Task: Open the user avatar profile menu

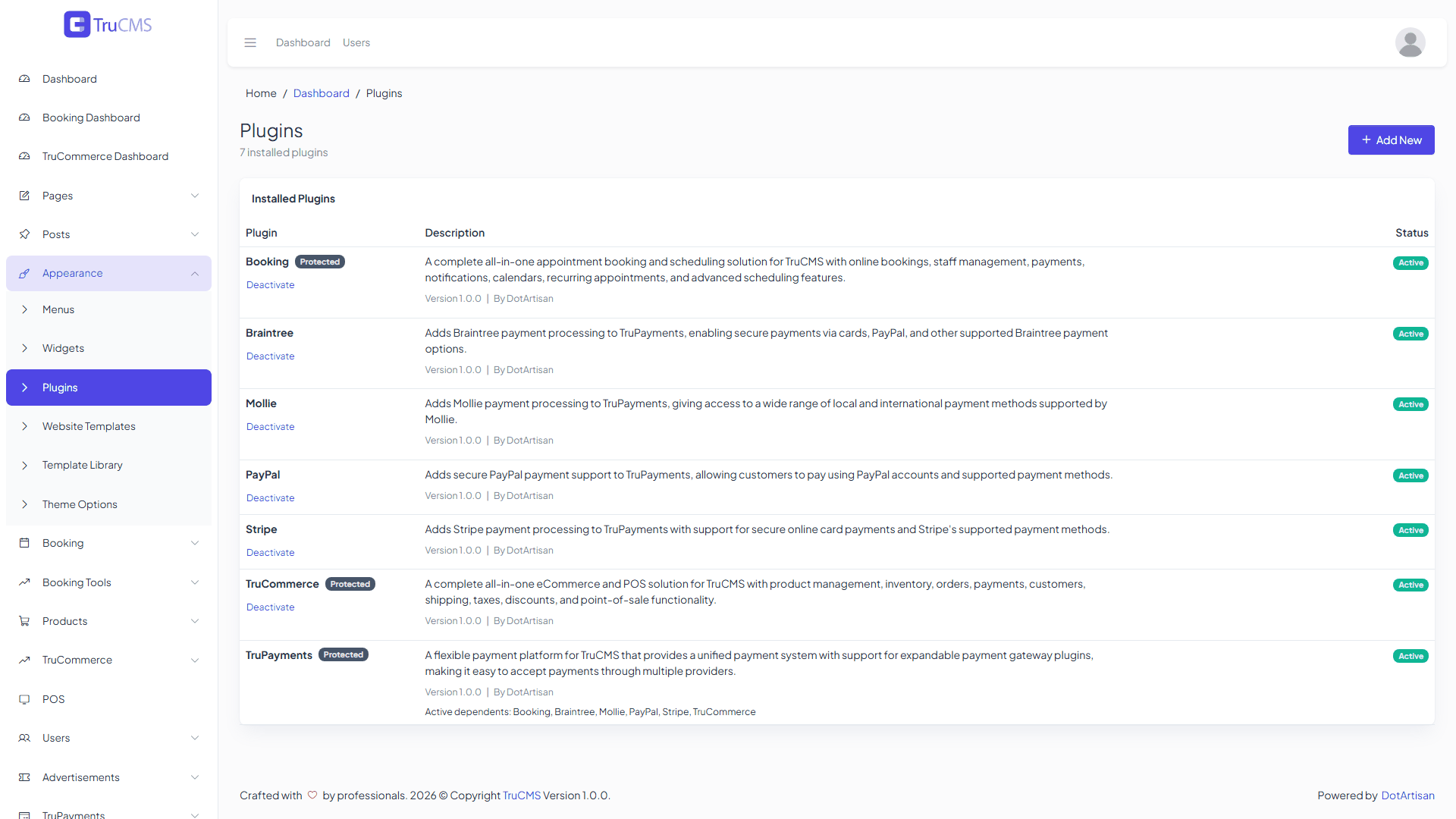Action: pos(1410,42)
